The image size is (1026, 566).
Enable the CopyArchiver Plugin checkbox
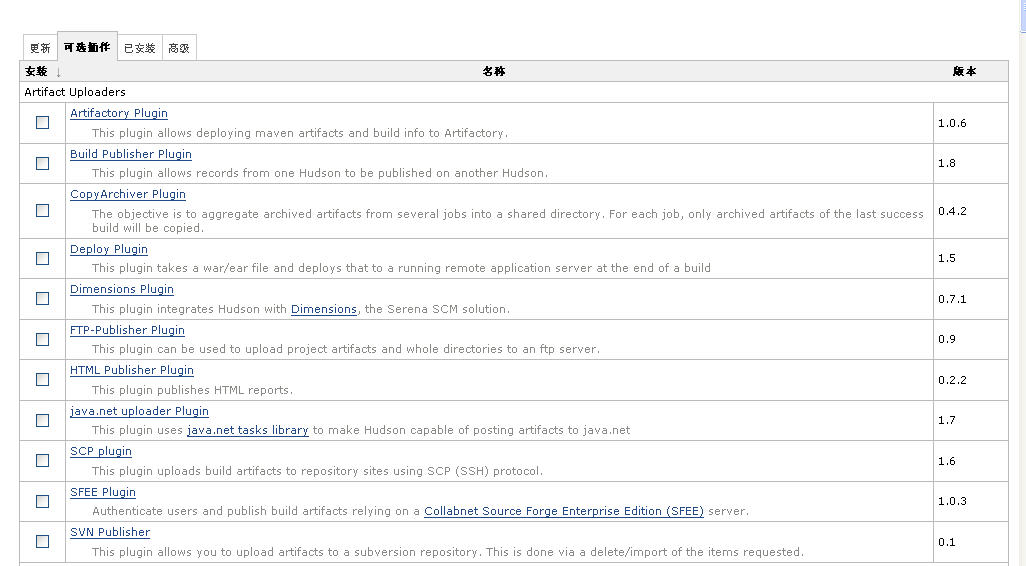tap(43, 210)
